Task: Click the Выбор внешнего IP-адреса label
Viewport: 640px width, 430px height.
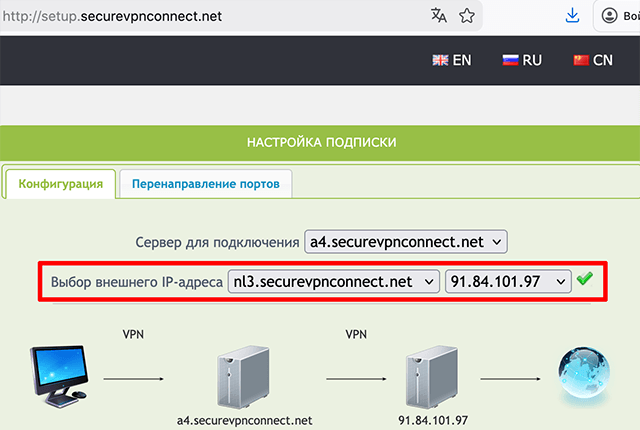Action: coord(137,282)
